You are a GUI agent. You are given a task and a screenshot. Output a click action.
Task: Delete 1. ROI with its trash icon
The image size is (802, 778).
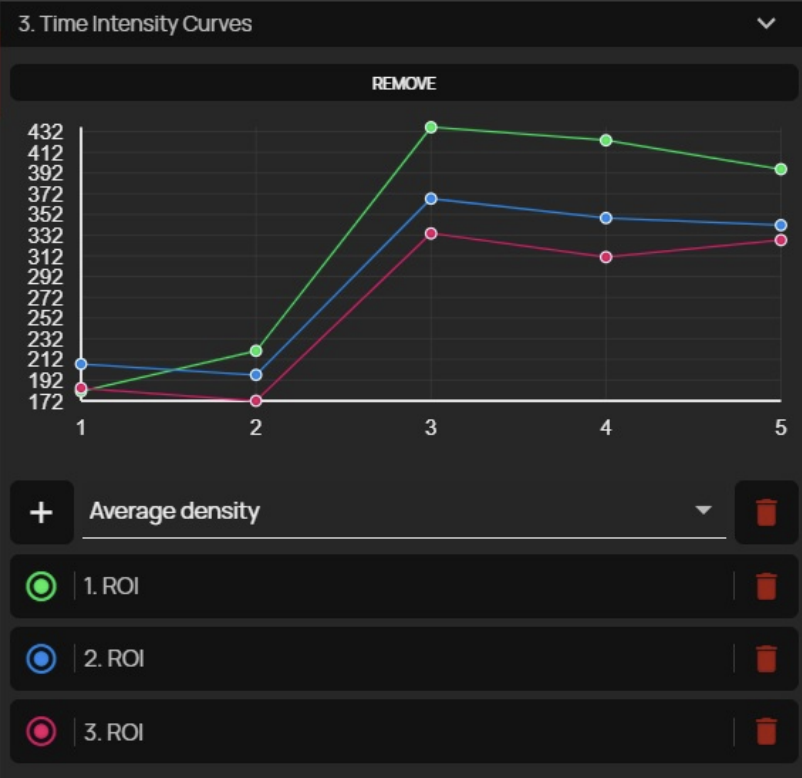pyautogui.click(x=766, y=586)
